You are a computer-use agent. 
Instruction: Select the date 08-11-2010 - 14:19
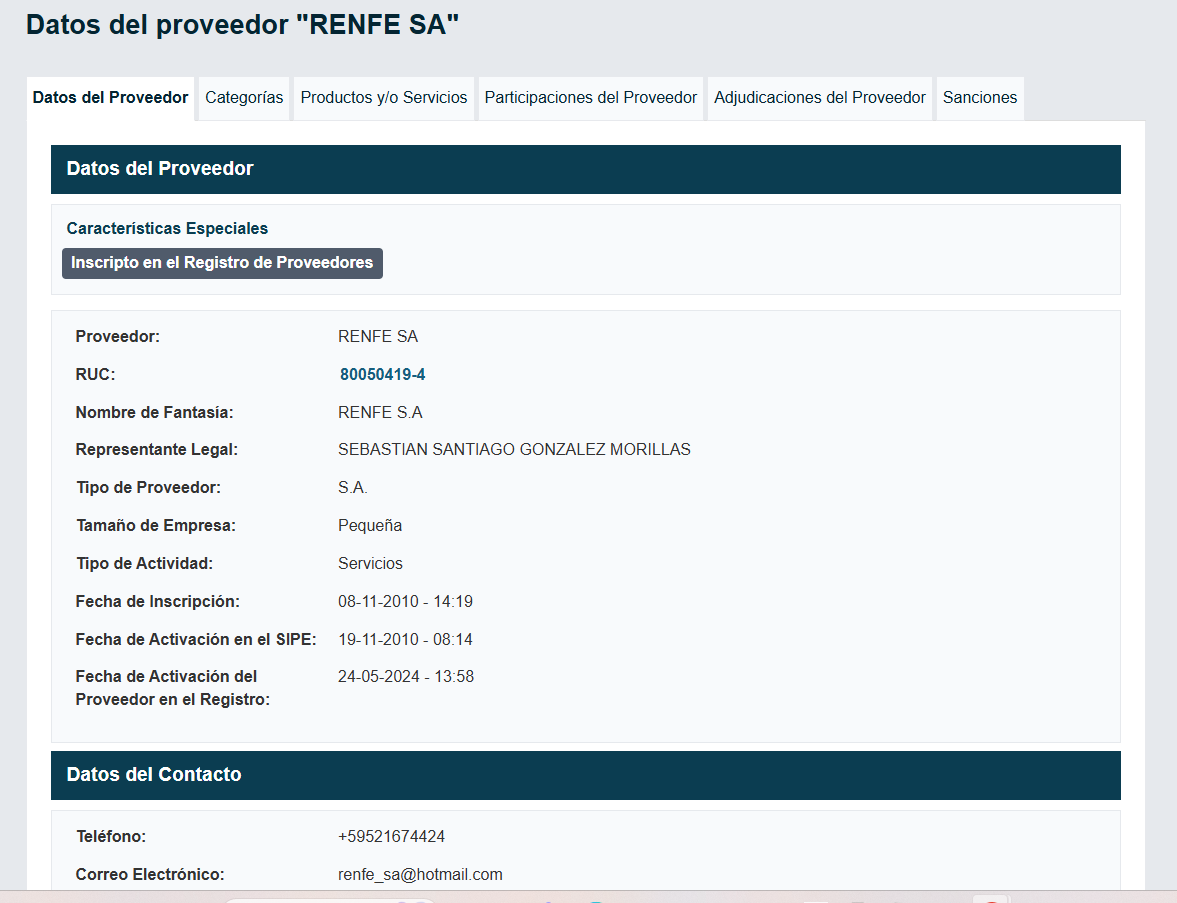click(x=405, y=601)
